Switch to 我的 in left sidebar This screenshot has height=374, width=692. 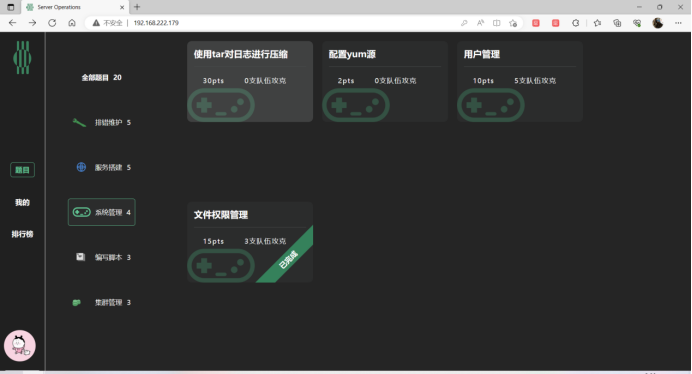pos(23,202)
